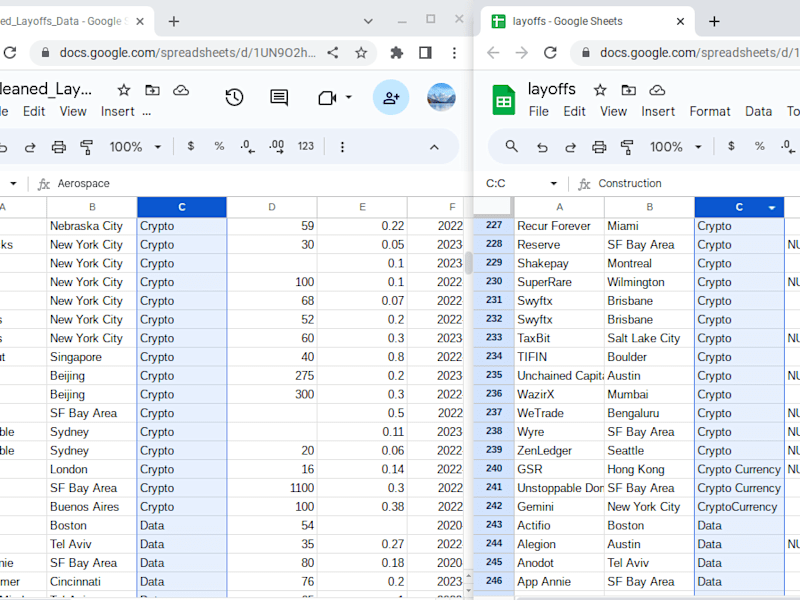
Task: Open Sheets home from green logo
Action: [x=504, y=100]
